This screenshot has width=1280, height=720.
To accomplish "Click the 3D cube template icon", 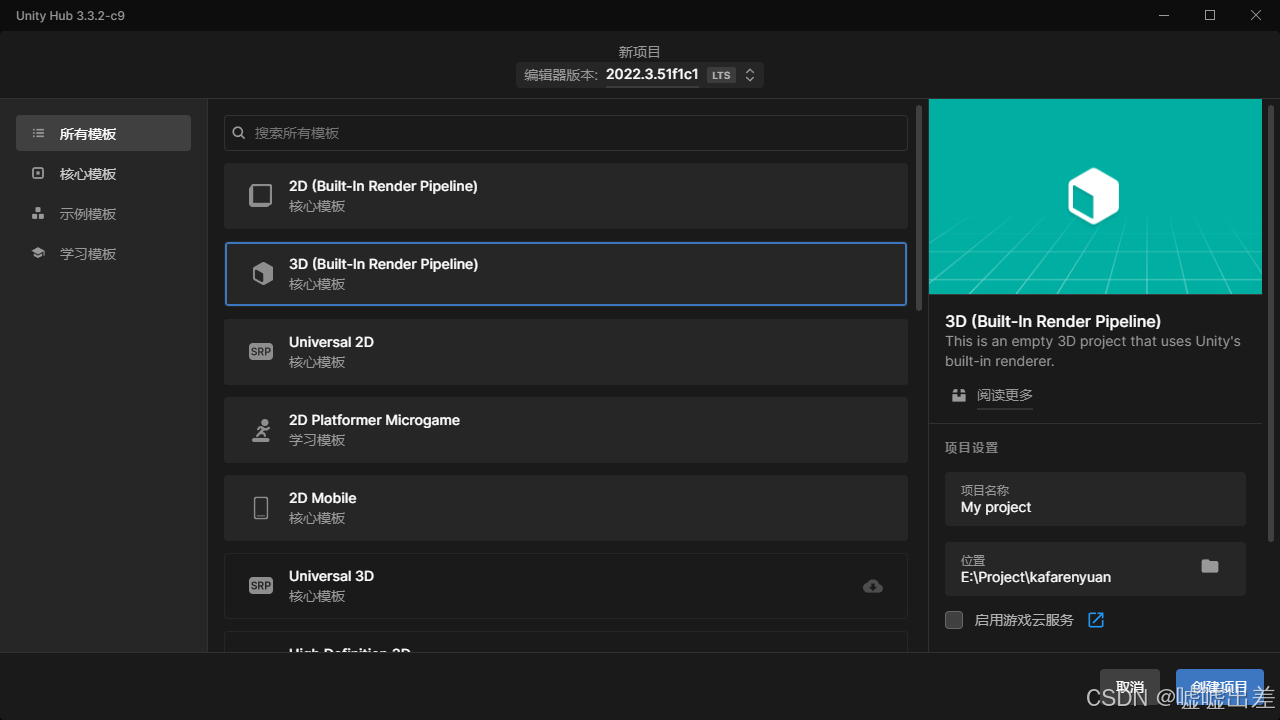I will (x=262, y=273).
